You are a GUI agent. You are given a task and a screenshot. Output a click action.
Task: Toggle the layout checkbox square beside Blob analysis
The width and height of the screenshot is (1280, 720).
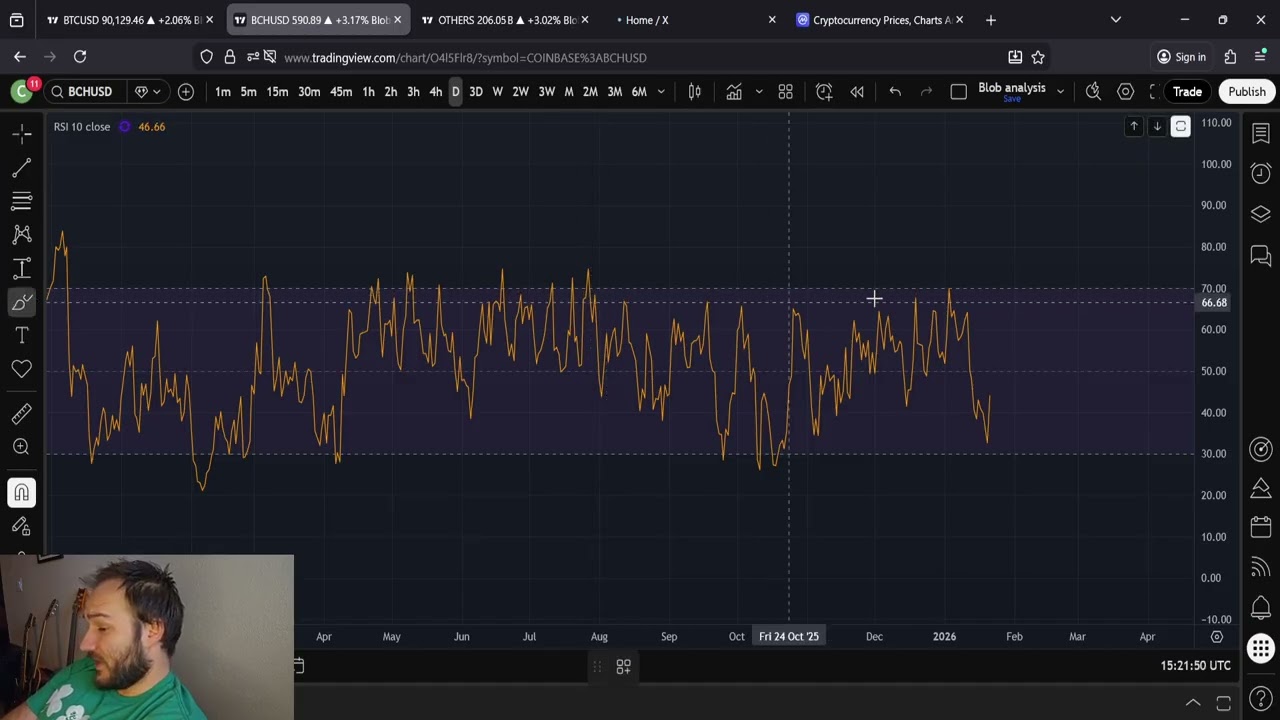958,92
